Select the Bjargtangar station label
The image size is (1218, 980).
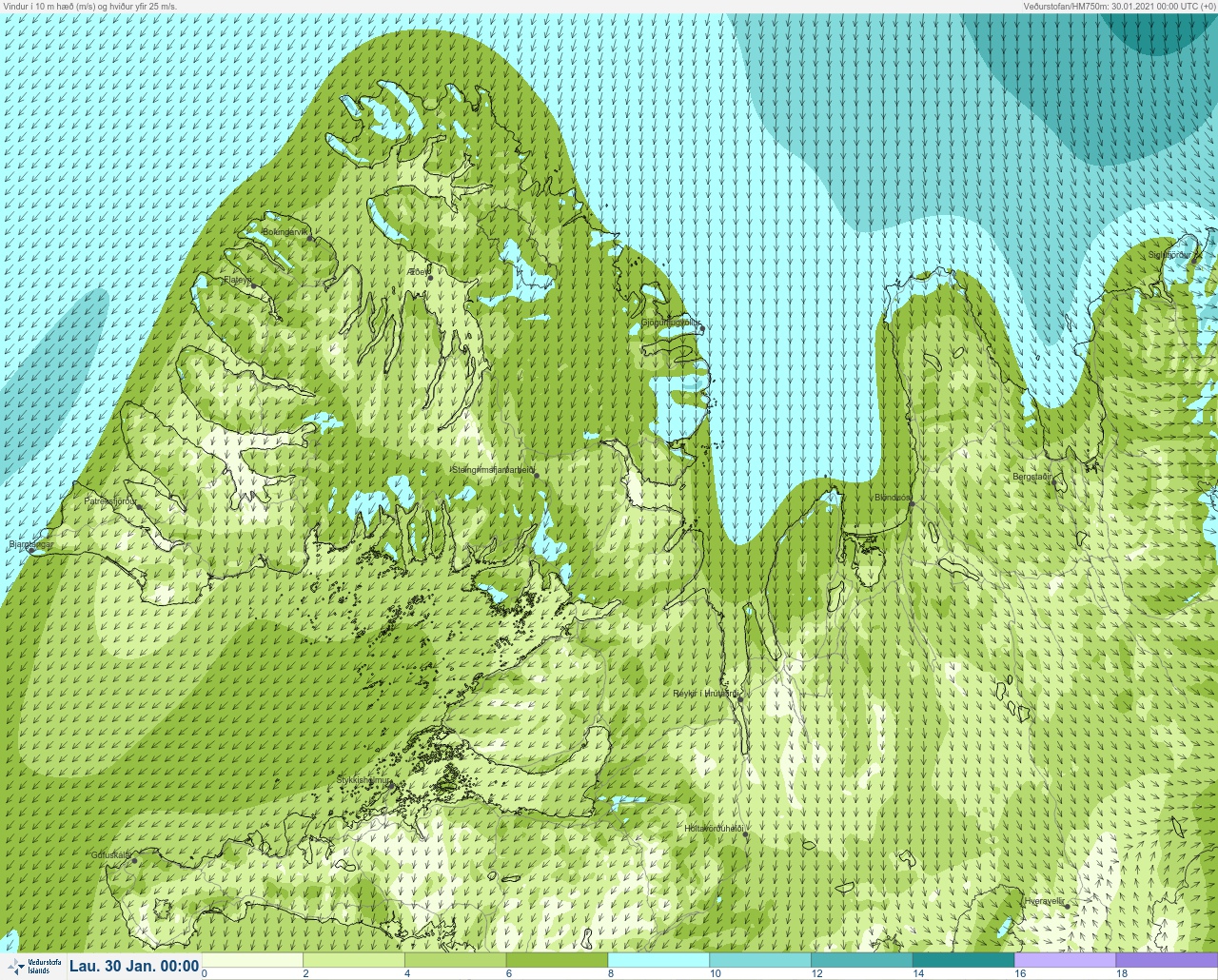pos(30,545)
